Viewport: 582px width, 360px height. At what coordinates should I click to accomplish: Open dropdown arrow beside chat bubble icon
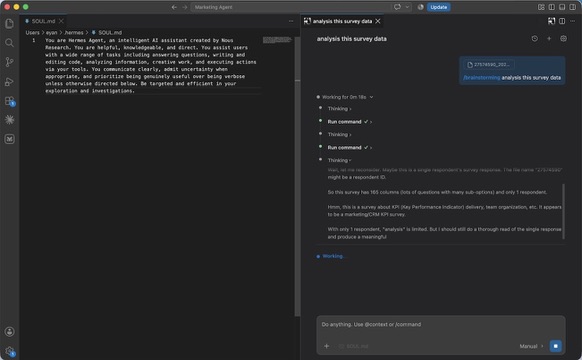407,7
